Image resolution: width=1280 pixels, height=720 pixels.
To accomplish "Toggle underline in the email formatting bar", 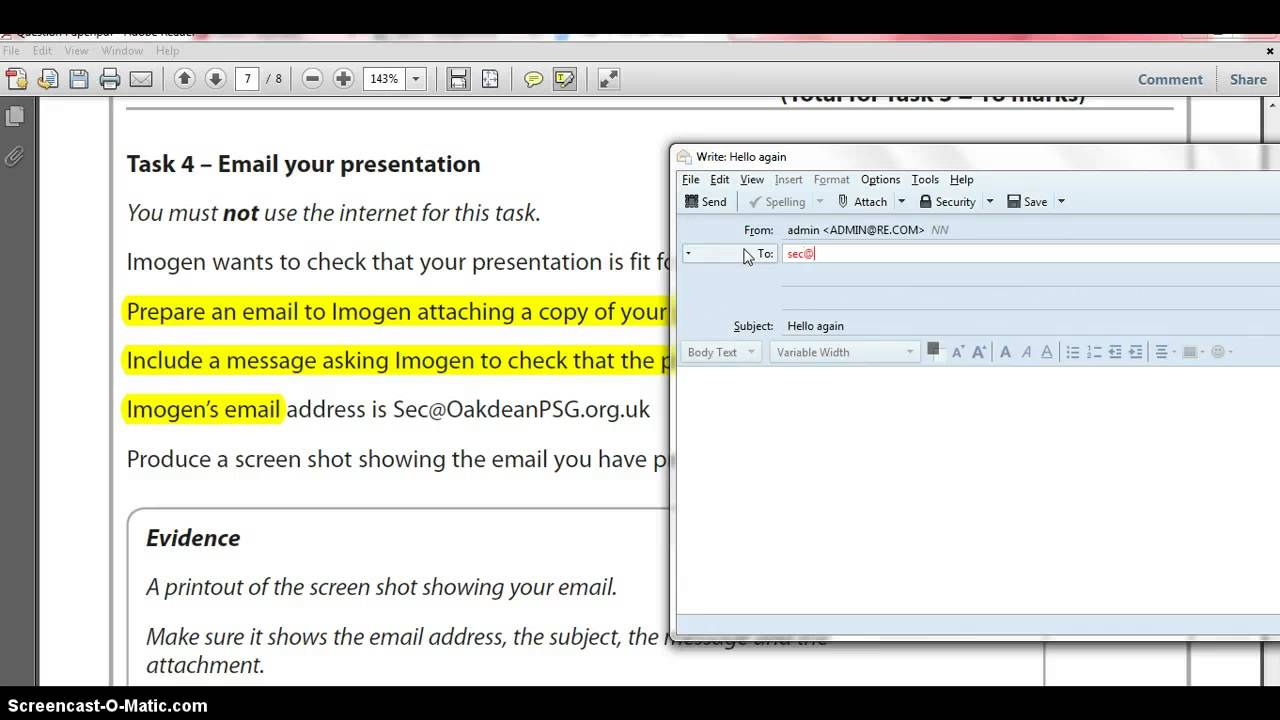I will tap(1047, 352).
